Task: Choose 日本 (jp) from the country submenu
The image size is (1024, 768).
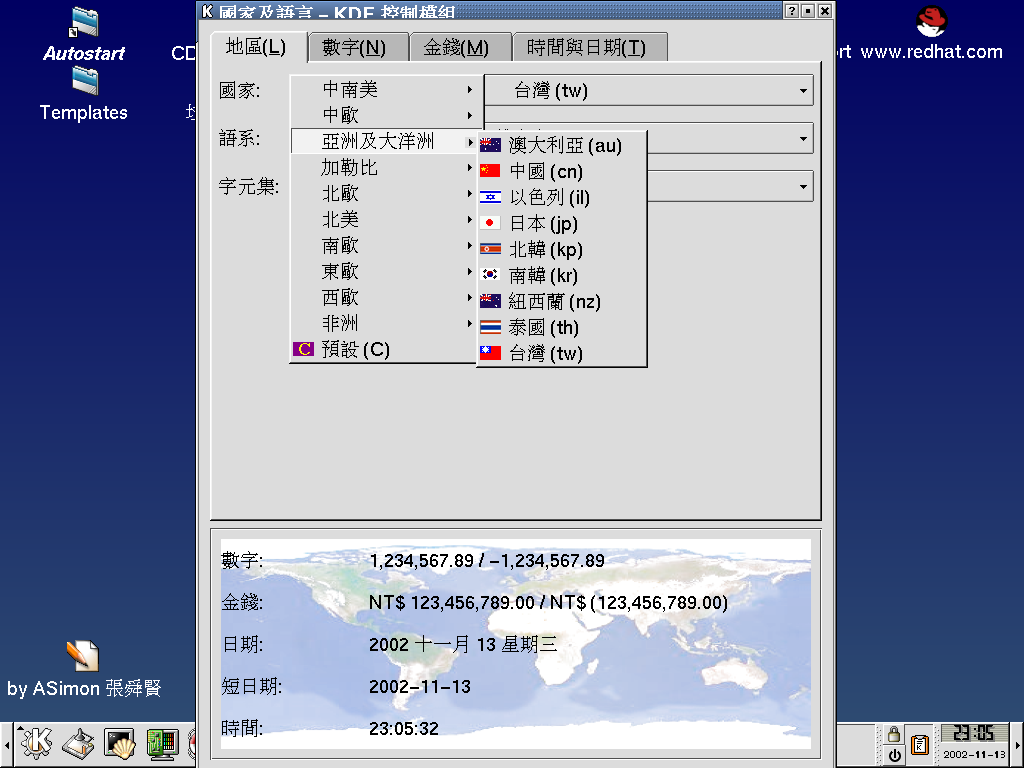Action: coord(562,223)
